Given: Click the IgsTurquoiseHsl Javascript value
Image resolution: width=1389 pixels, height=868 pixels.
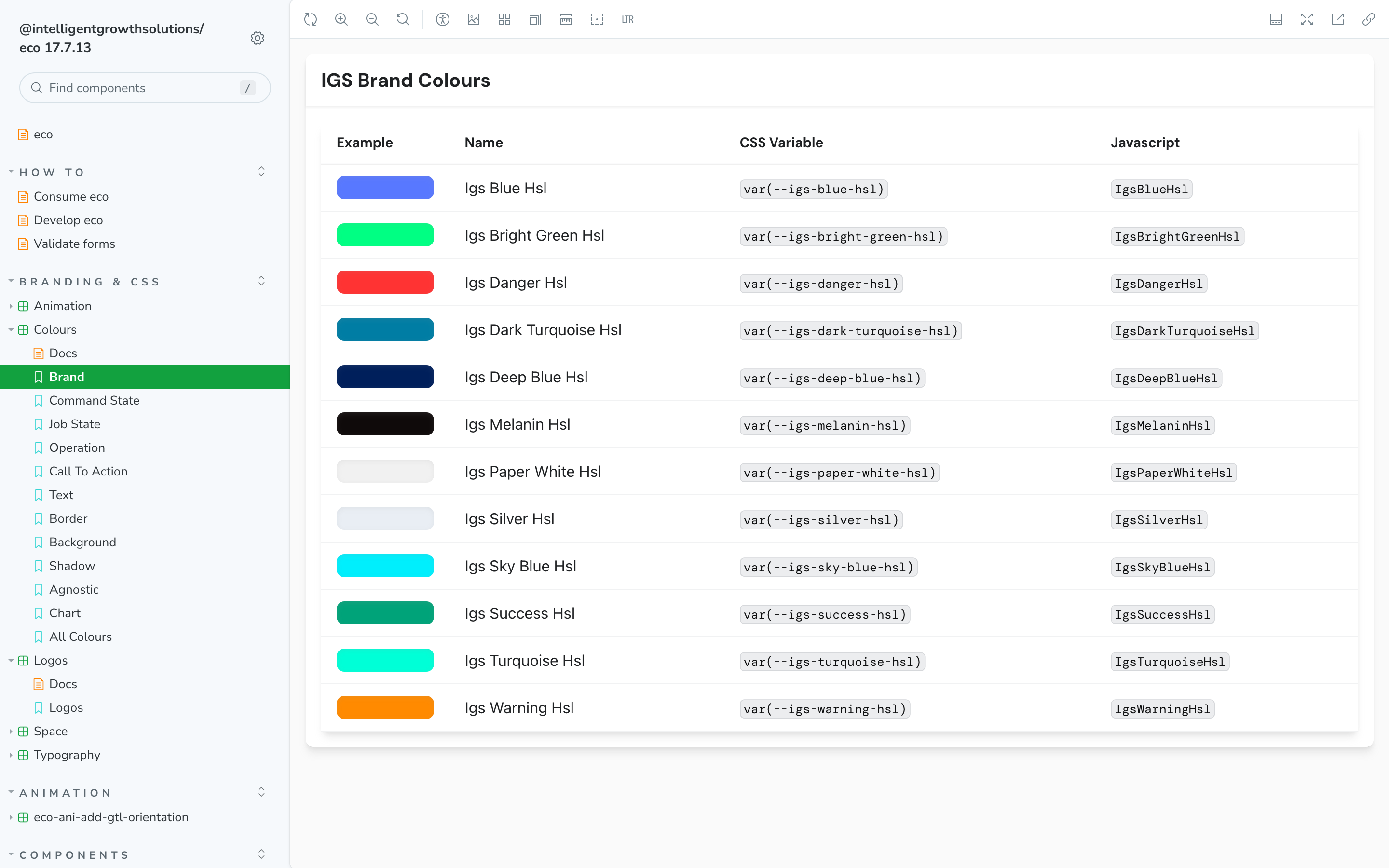Looking at the screenshot, I should click(1170, 662).
